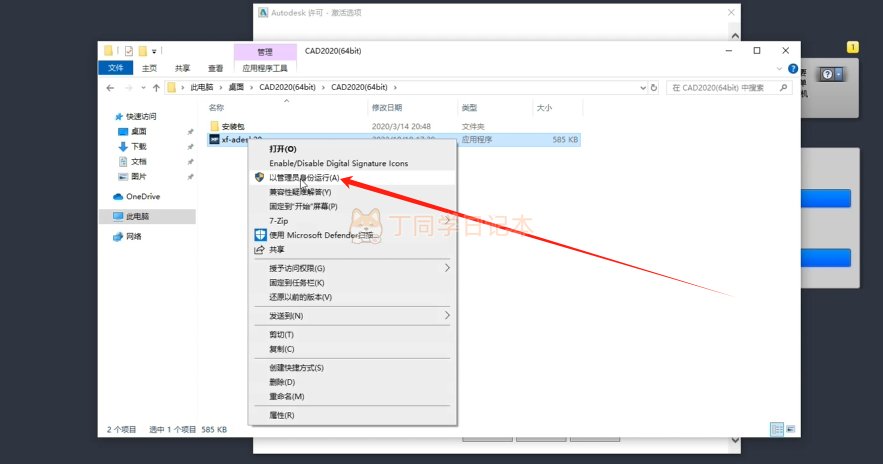Select the xf-adesk application file icon
Image resolution: width=883 pixels, height=464 pixels.
click(215, 139)
